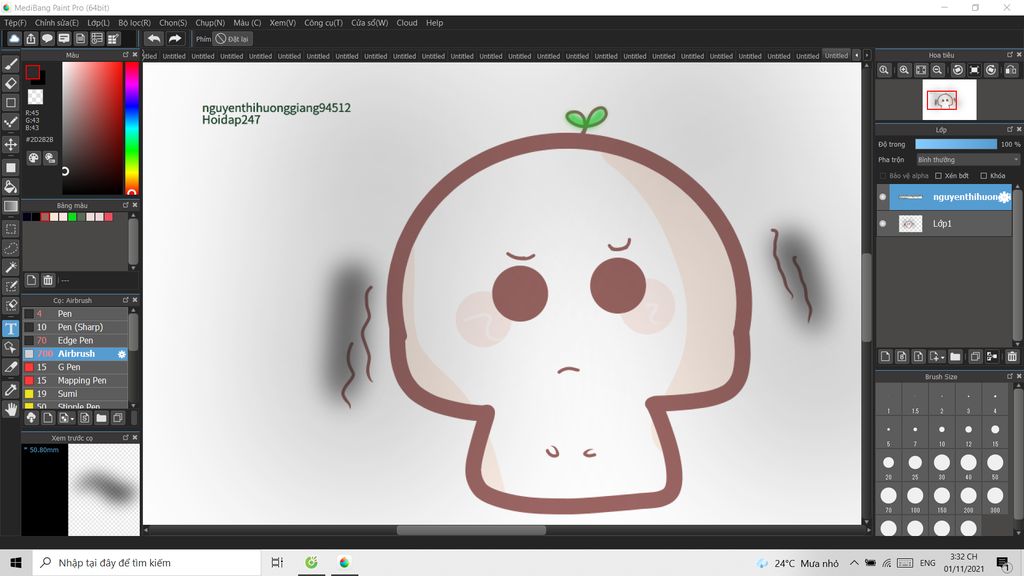
Task: Zoom out on navigator panel
Action: 937,70
